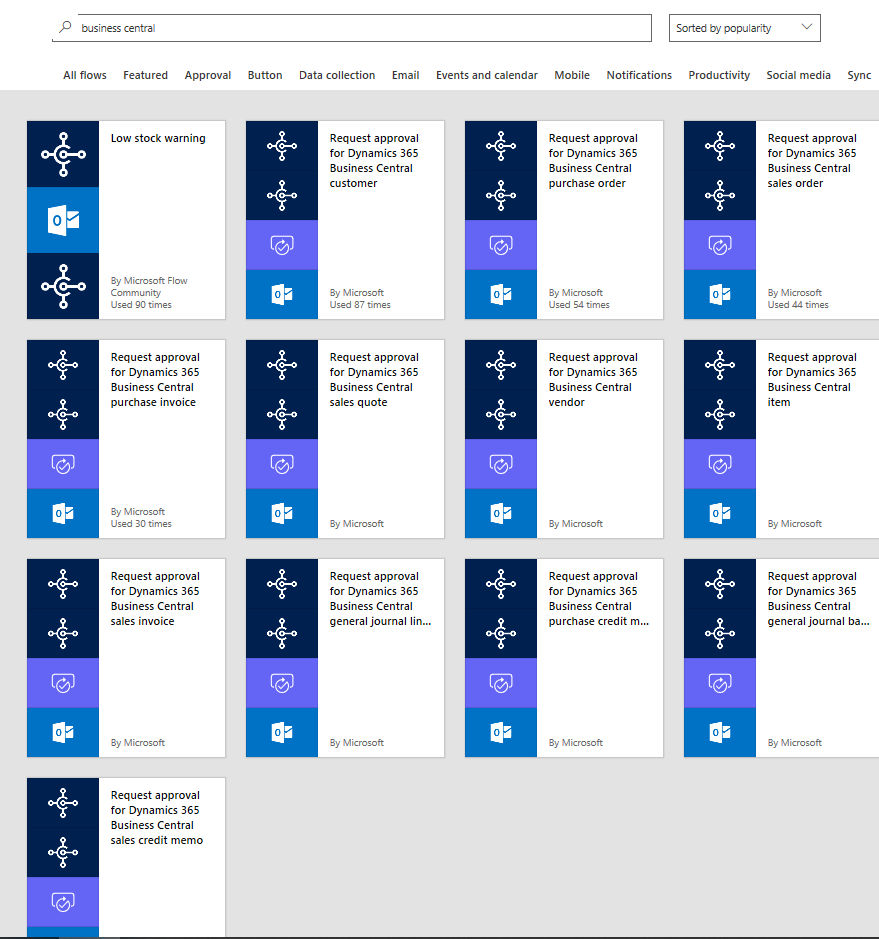Click the Used 54 times text
879x939 pixels.
[579, 305]
